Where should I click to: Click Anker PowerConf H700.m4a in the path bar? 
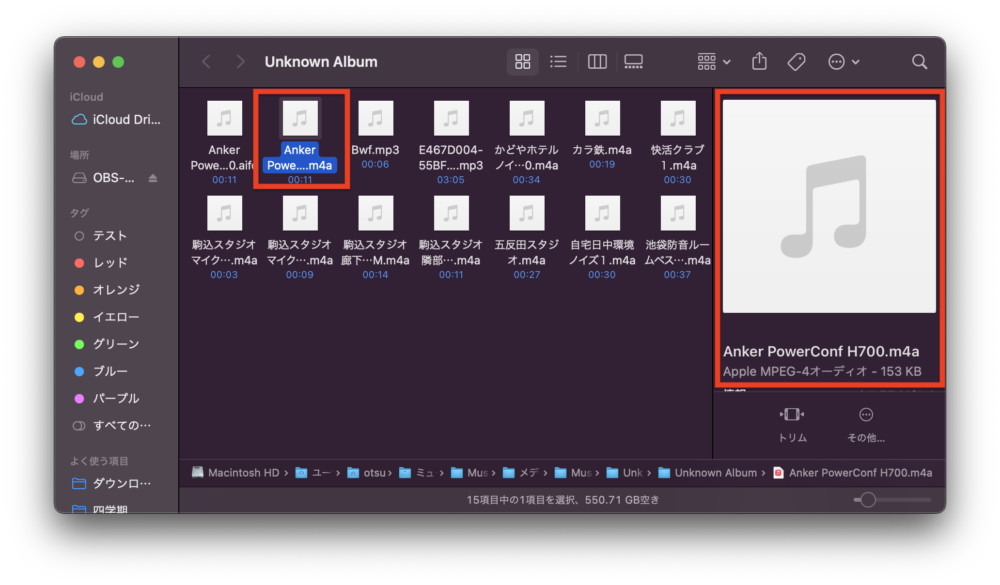tap(853, 473)
